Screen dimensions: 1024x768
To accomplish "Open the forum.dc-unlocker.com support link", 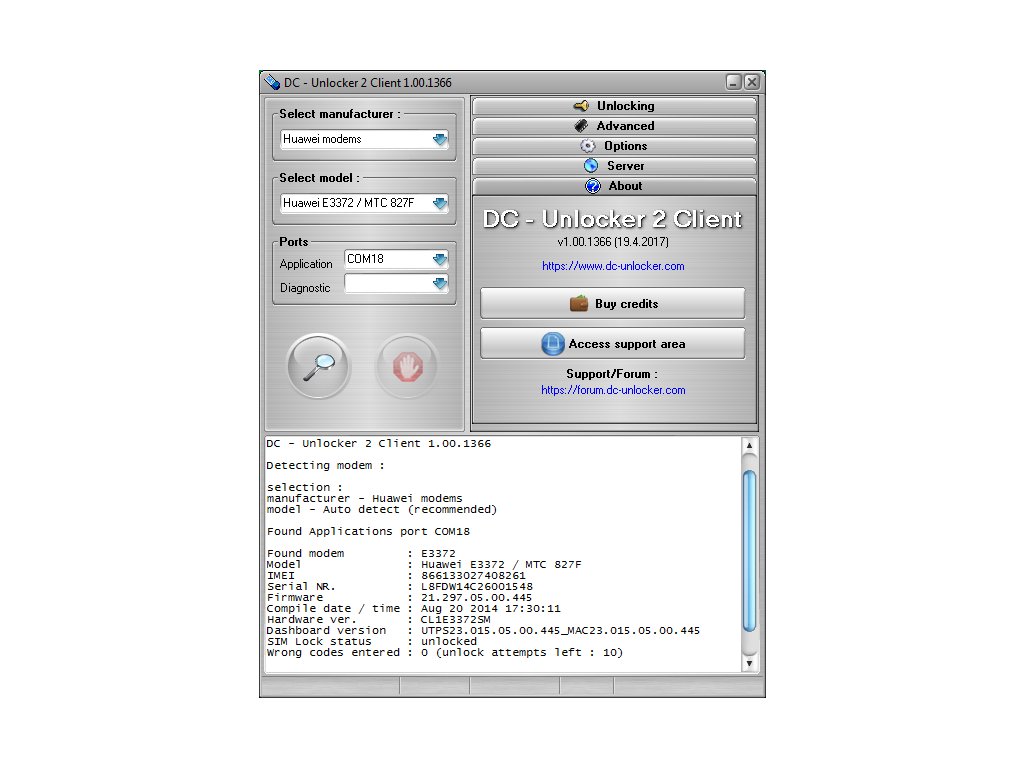I will pyautogui.click(x=613, y=390).
